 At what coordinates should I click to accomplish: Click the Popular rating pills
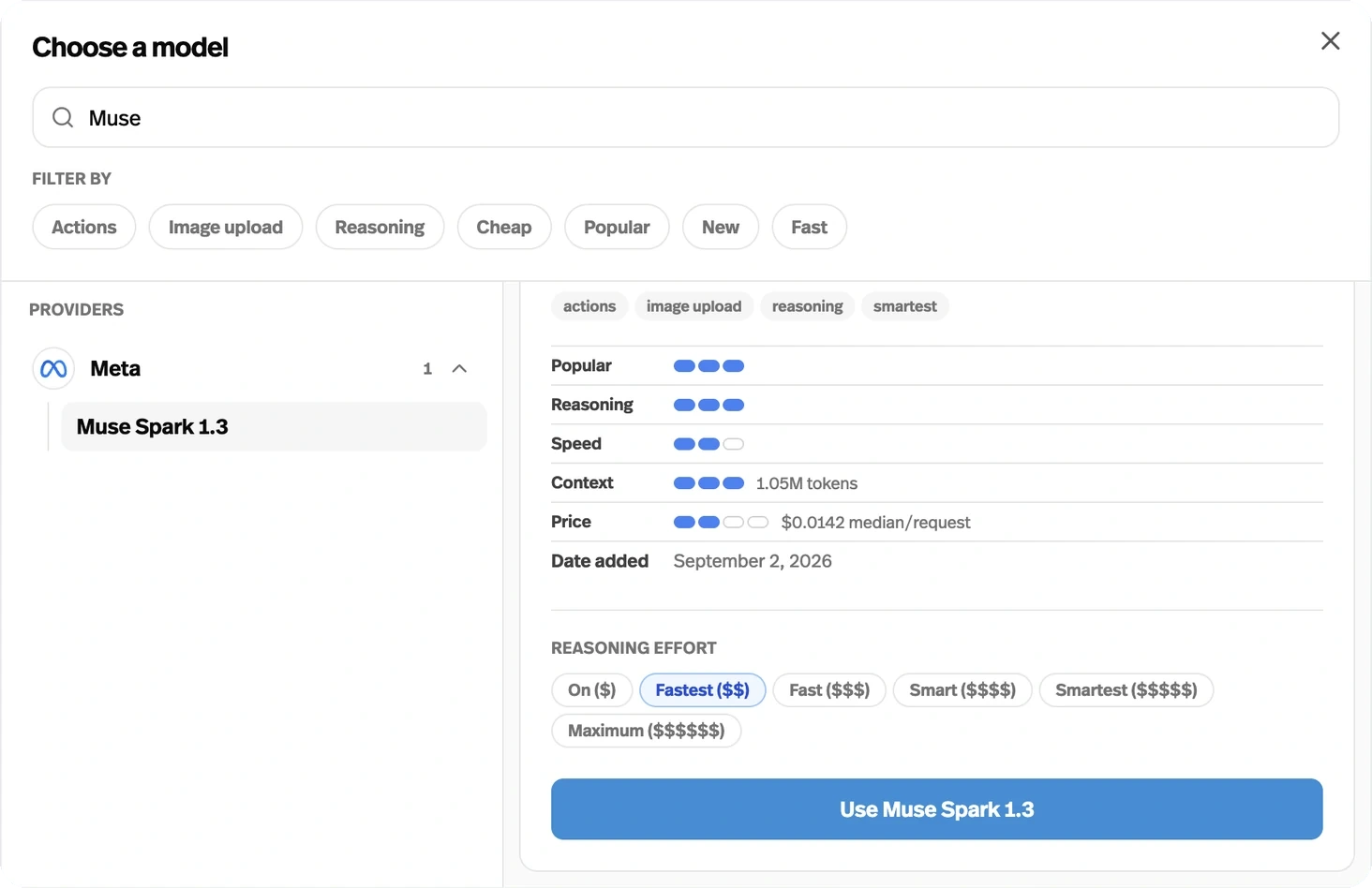709,366
